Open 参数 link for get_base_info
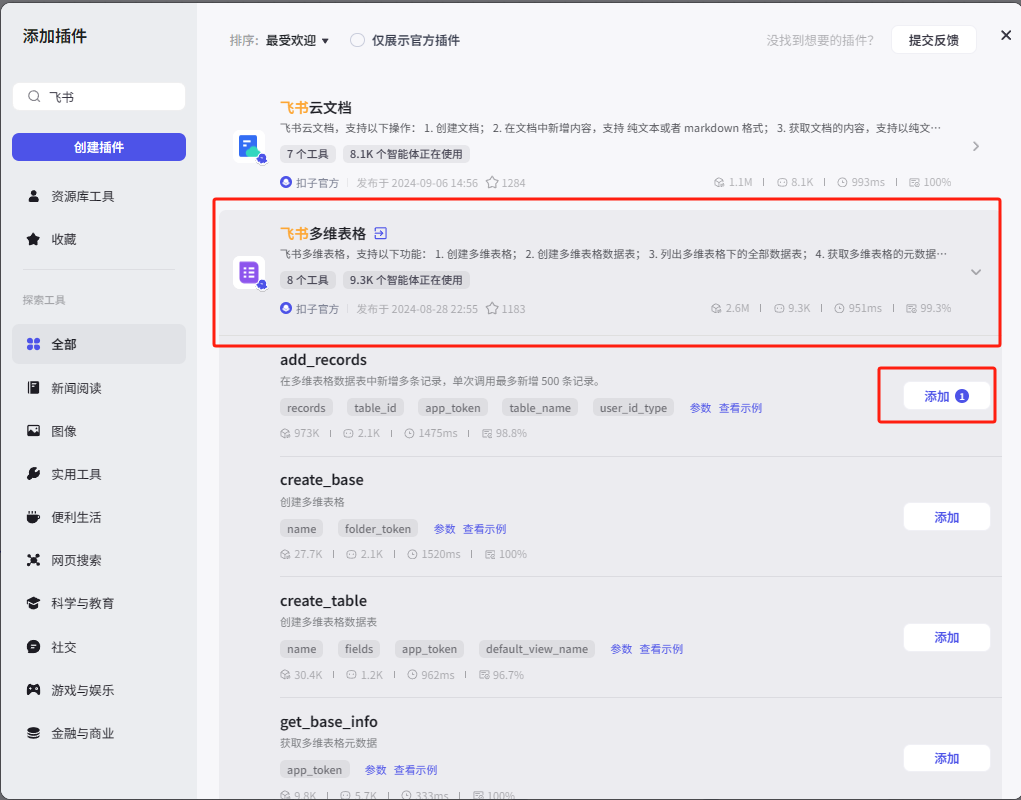1021x800 pixels. point(375,770)
